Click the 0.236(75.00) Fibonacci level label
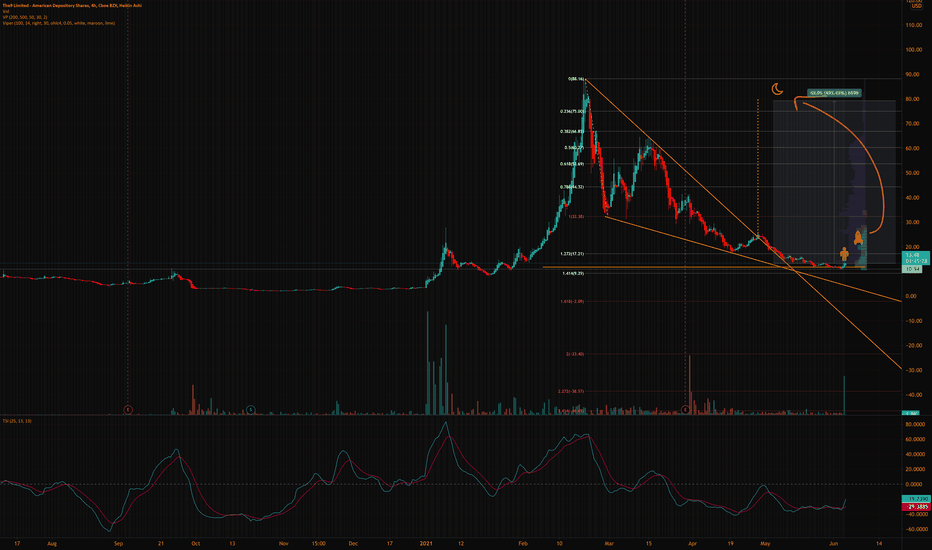 [x=572, y=111]
